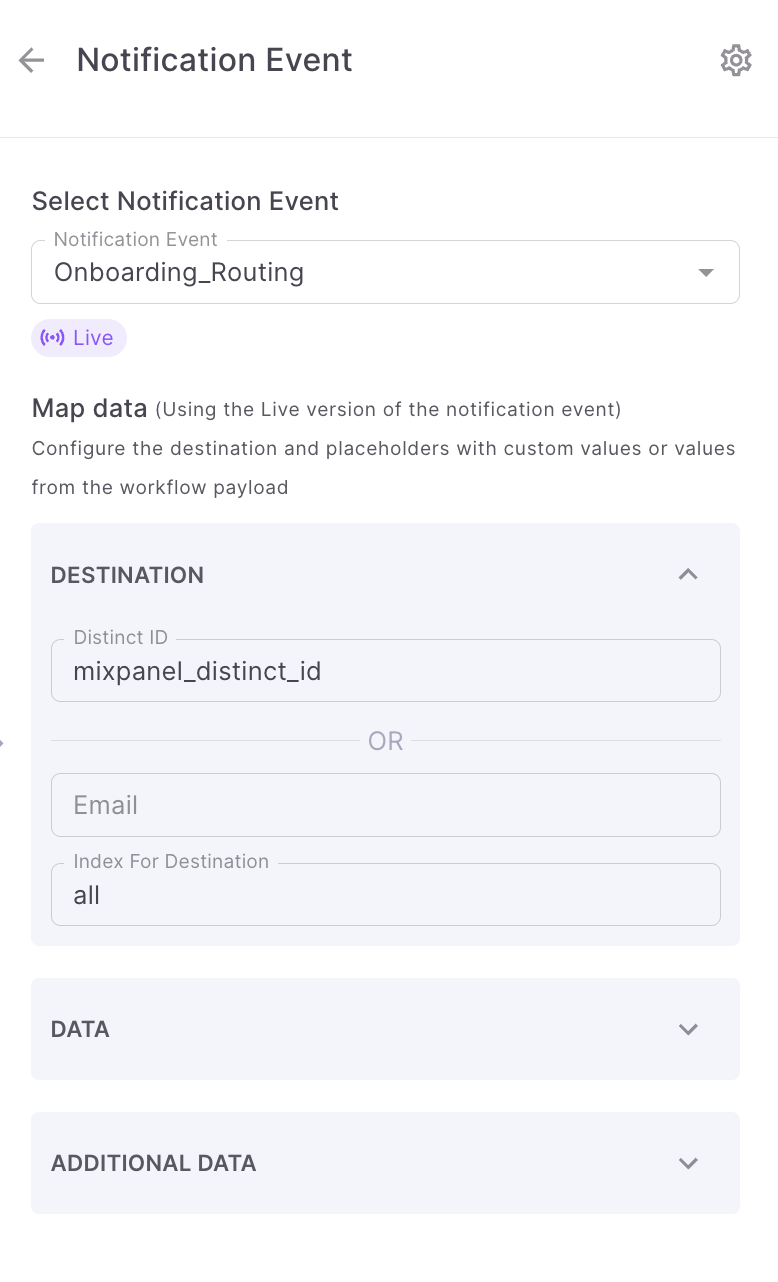
Task: Click the ADDITIONAL DATA header label
Action: 154,1163
